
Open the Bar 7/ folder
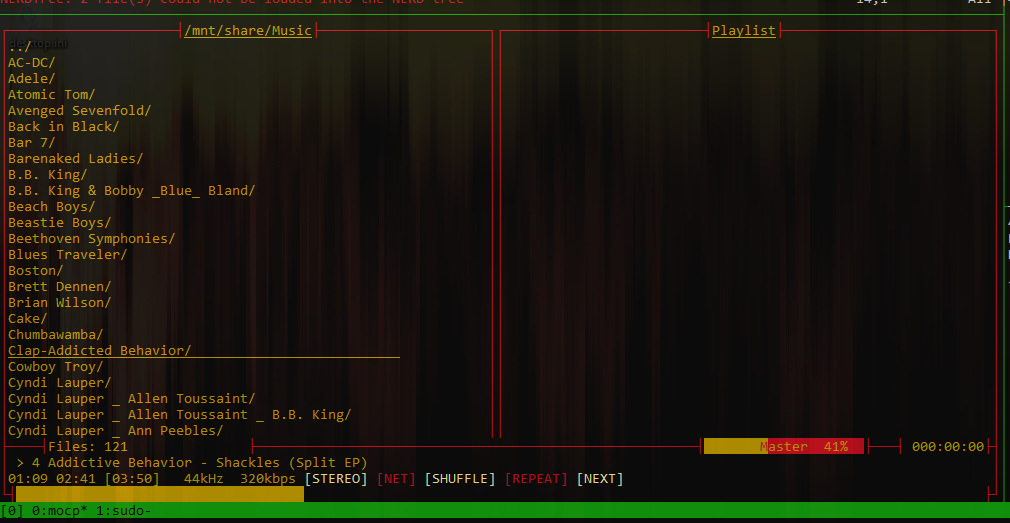32,143
